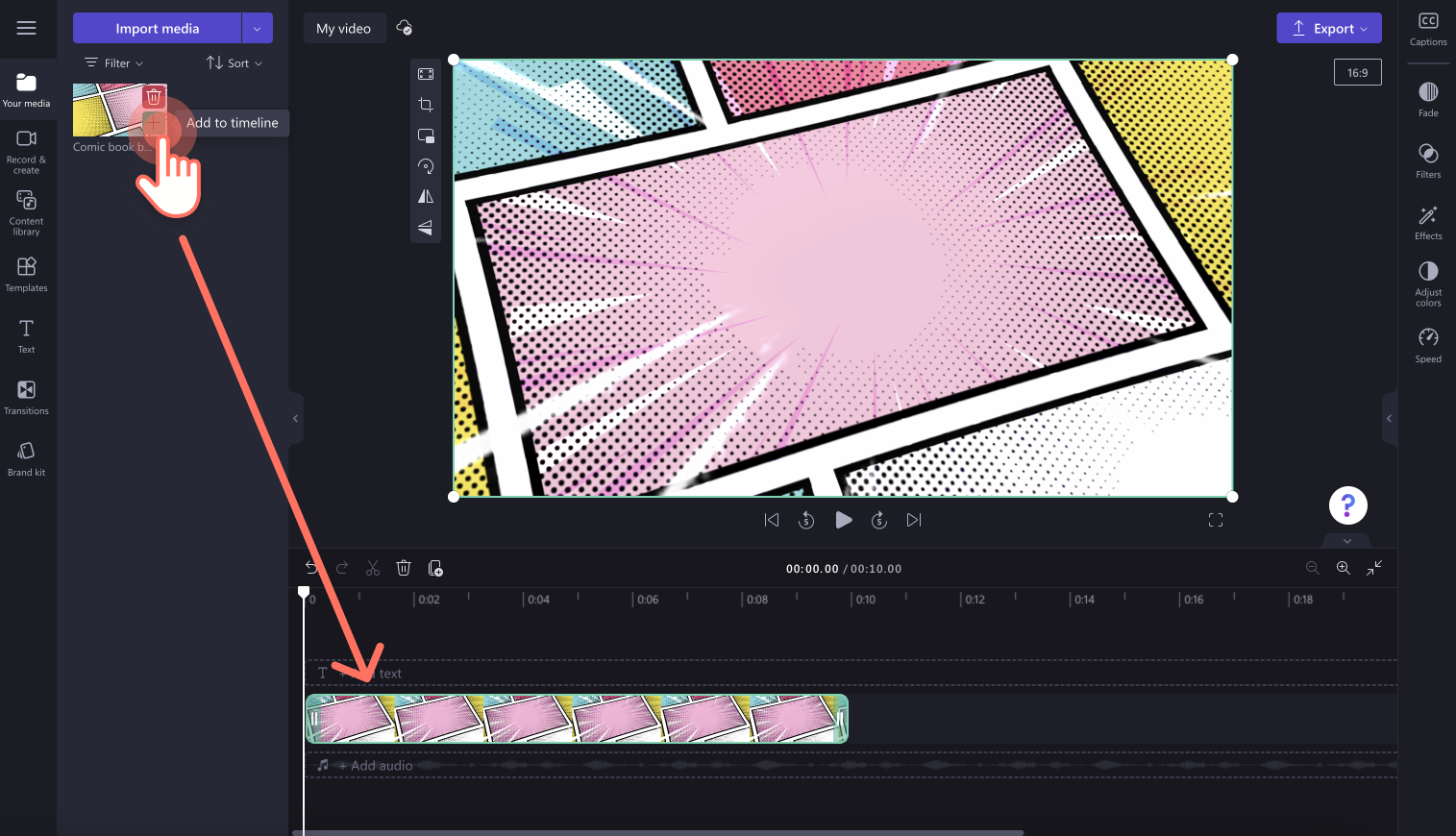This screenshot has height=836, width=1456.
Task: Zoom in on the timeline
Action: [1344, 568]
